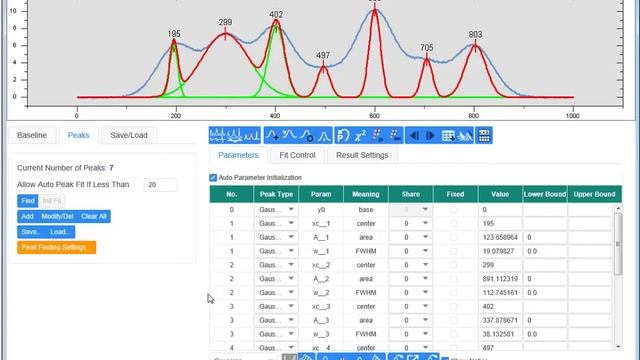Click the previous left-arrow toolbar icon

pos(414,136)
